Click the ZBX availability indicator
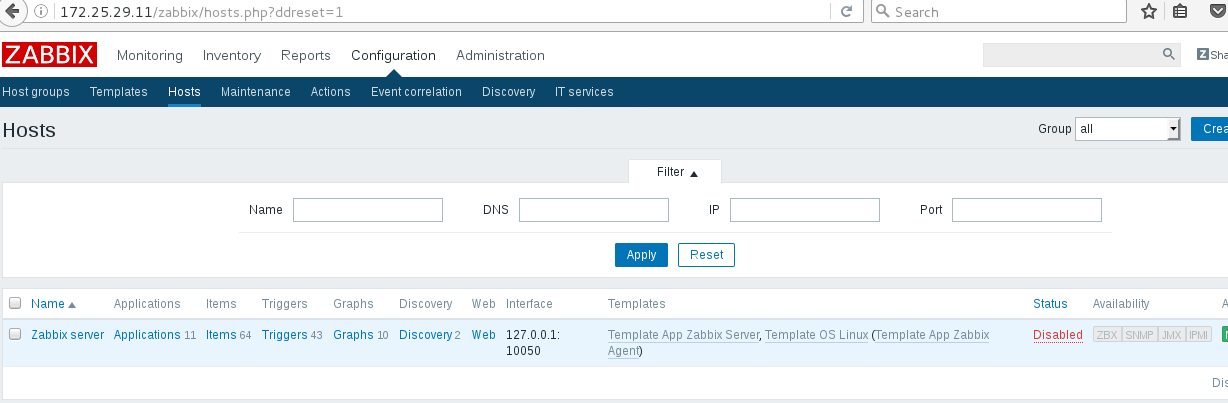 [1107, 335]
